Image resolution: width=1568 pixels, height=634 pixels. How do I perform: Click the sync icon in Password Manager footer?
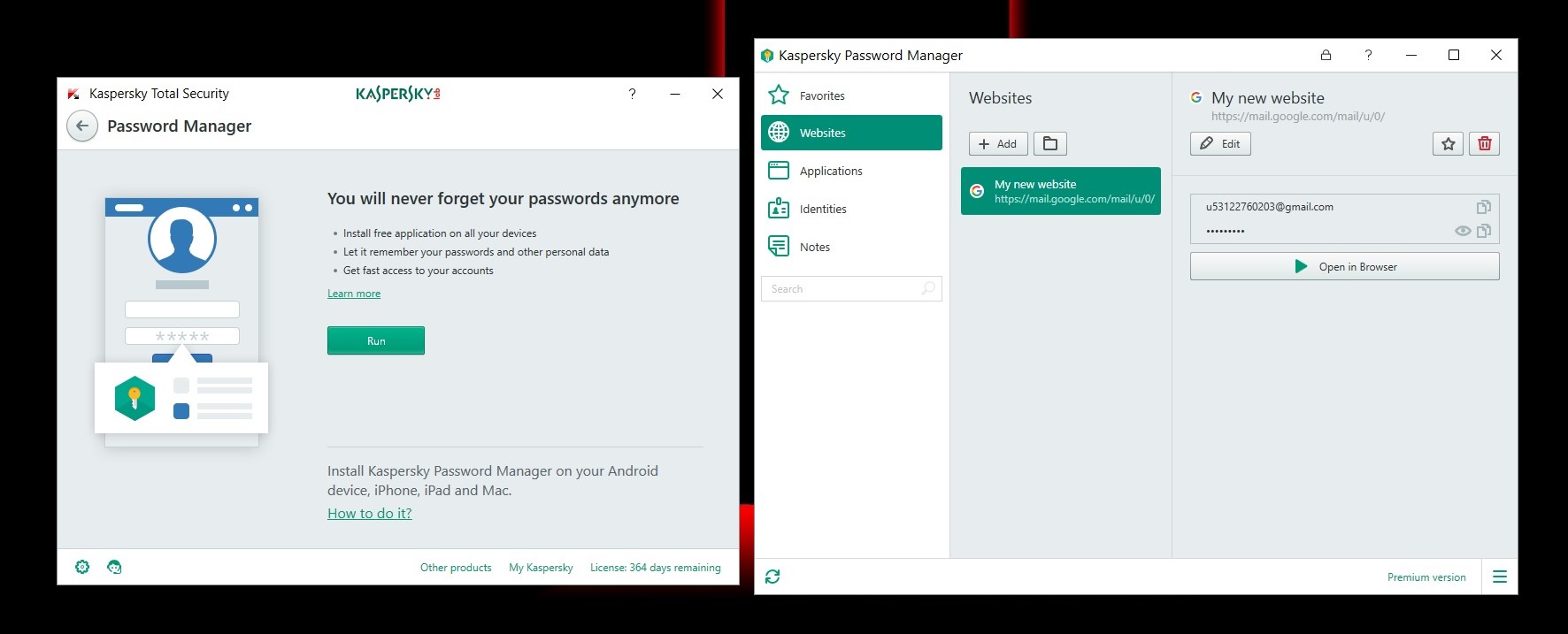pos(772,577)
